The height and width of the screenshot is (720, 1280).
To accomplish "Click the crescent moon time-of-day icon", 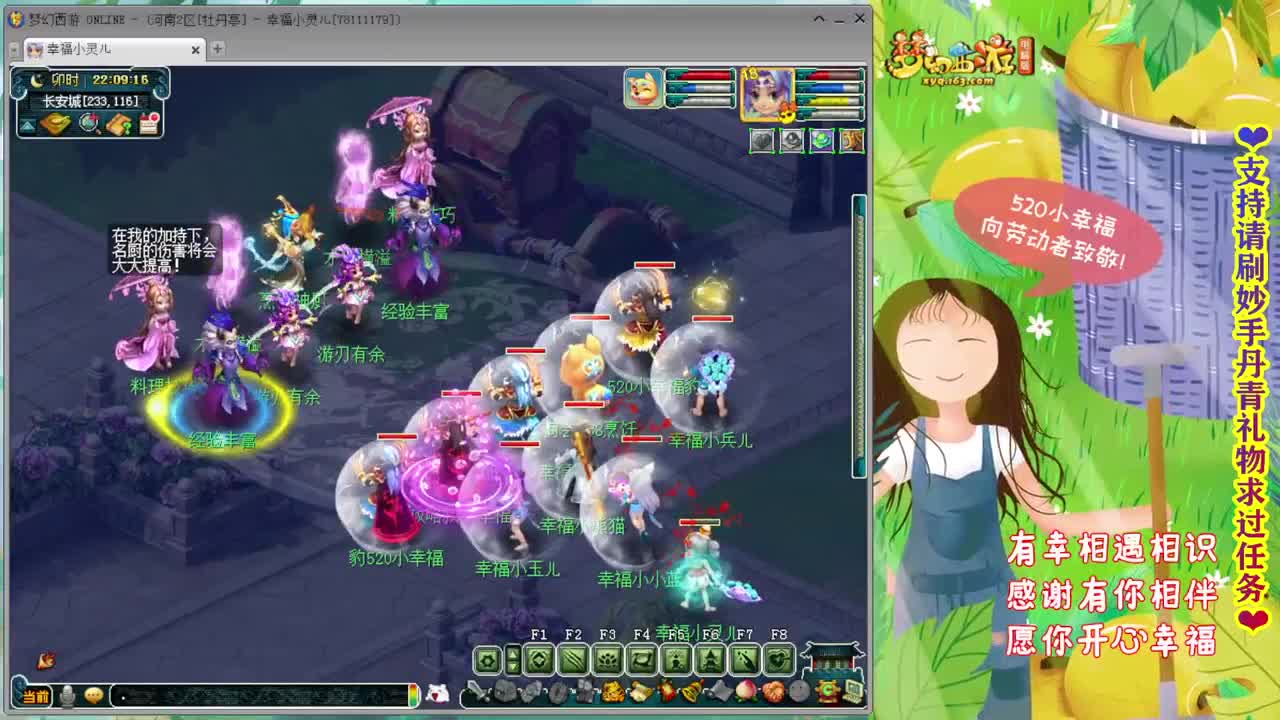I will point(37,80).
